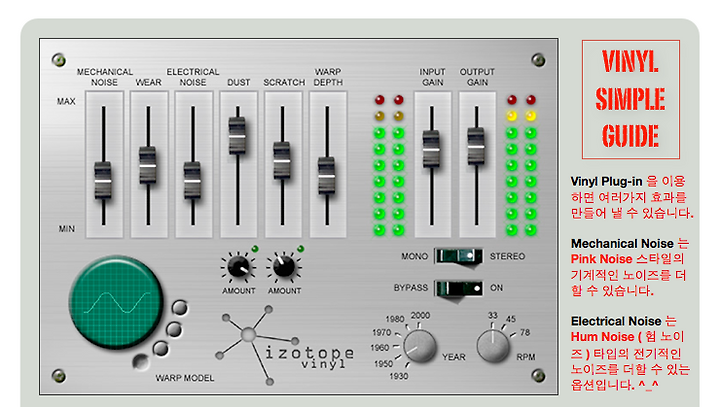
Task: Click the Output Gain slider handle
Action: pos(476,147)
